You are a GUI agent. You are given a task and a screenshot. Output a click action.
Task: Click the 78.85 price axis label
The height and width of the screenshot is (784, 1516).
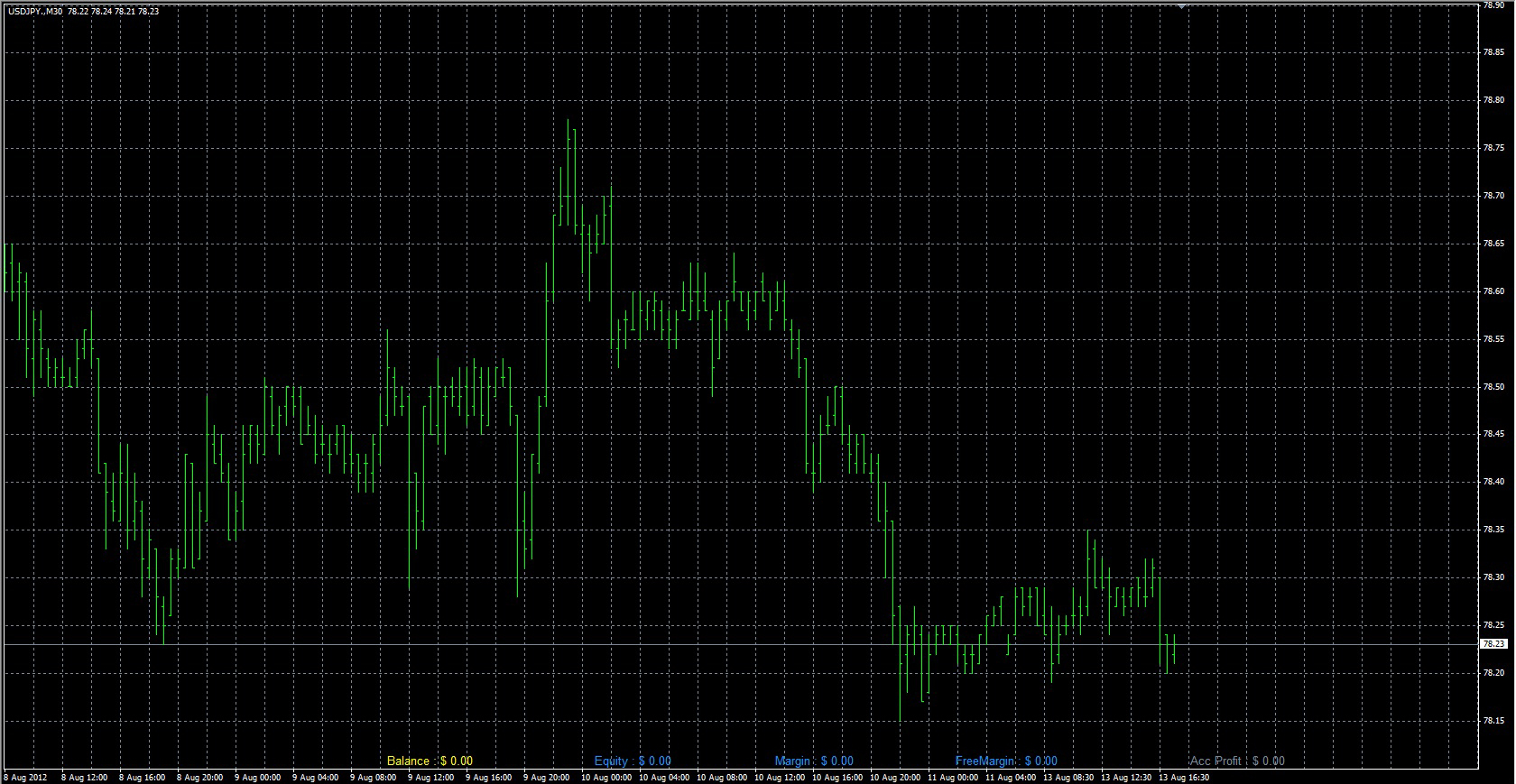coord(1493,52)
